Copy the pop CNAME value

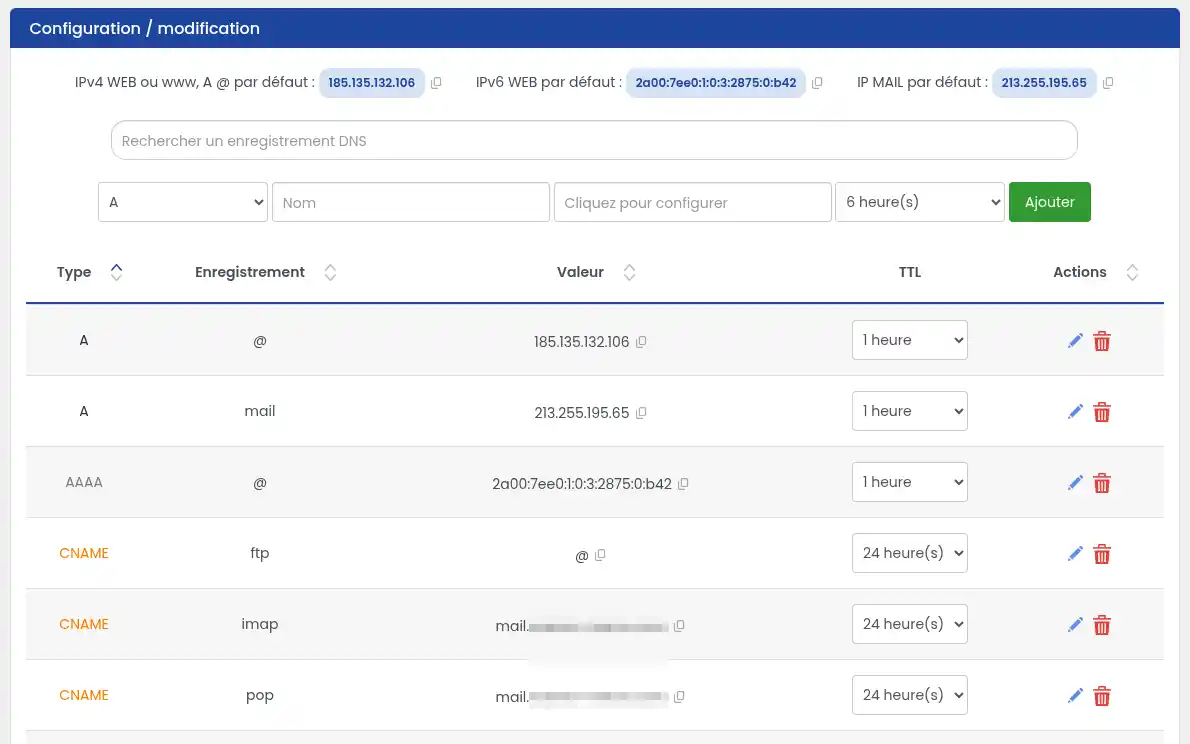click(x=679, y=696)
